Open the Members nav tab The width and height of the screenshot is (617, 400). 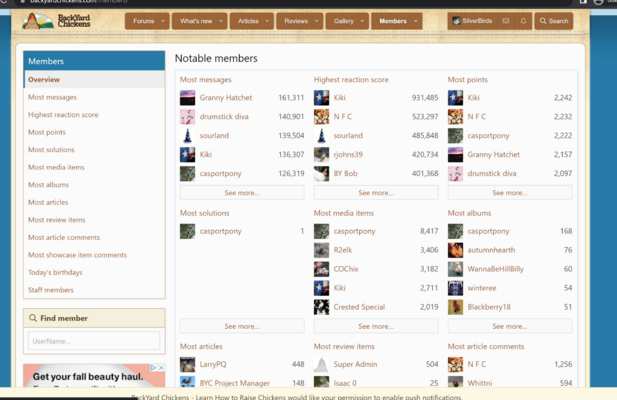click(x=393, y=21)
